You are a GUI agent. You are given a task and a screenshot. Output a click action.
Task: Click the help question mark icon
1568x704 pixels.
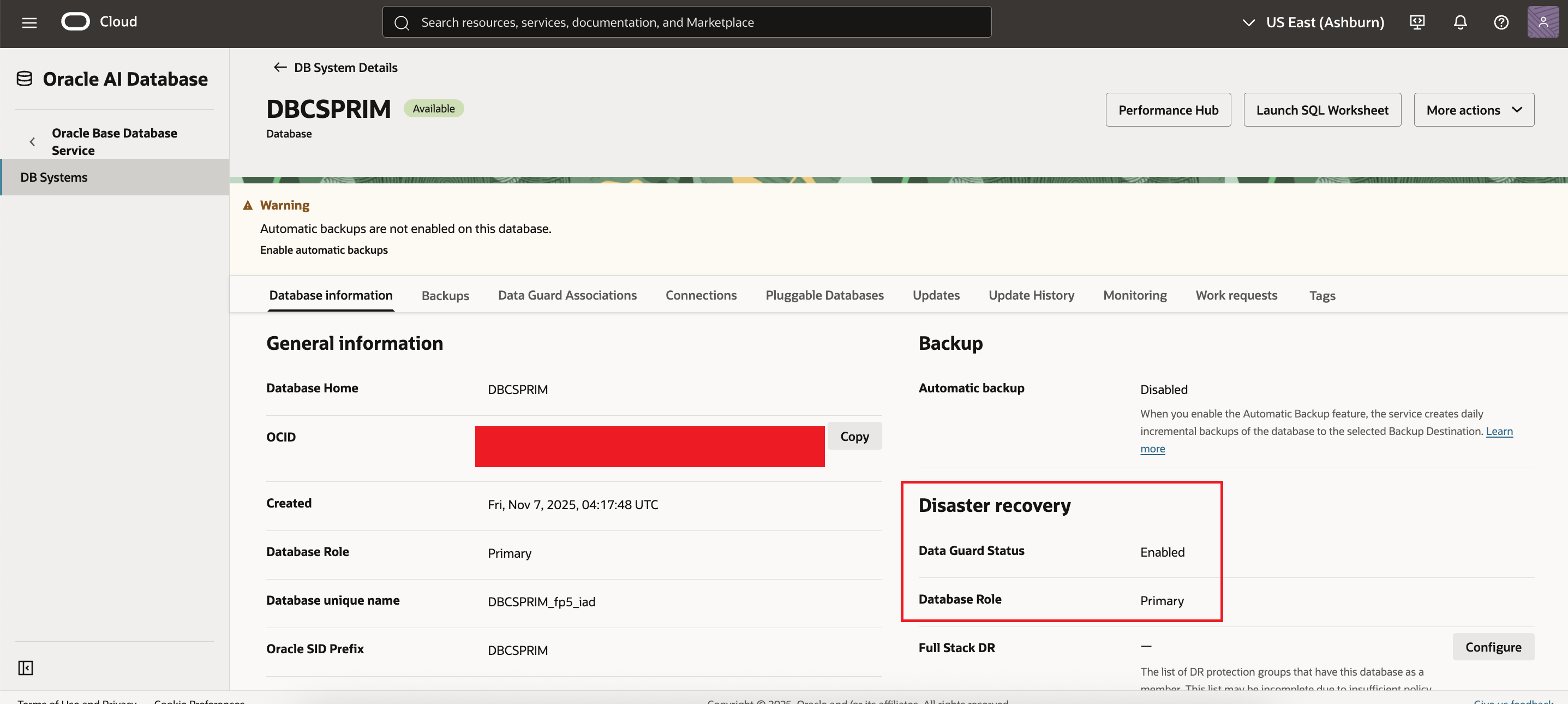point(1501,22)
